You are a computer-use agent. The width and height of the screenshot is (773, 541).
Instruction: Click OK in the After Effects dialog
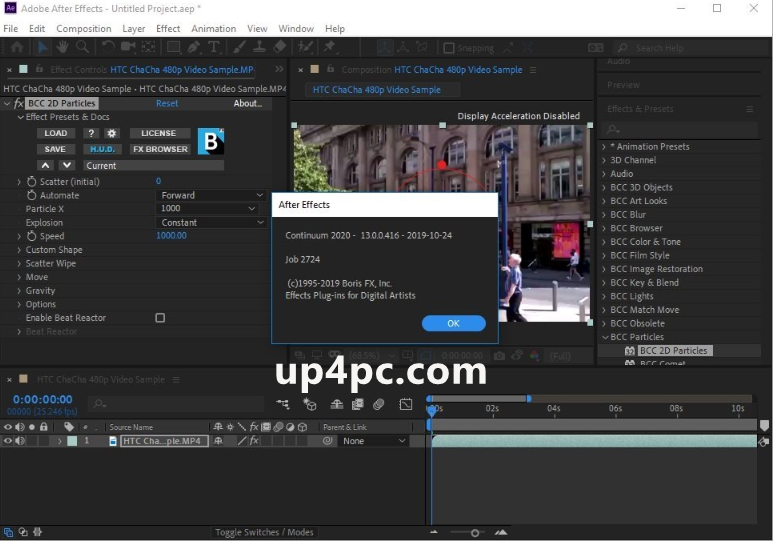[454, 324]
